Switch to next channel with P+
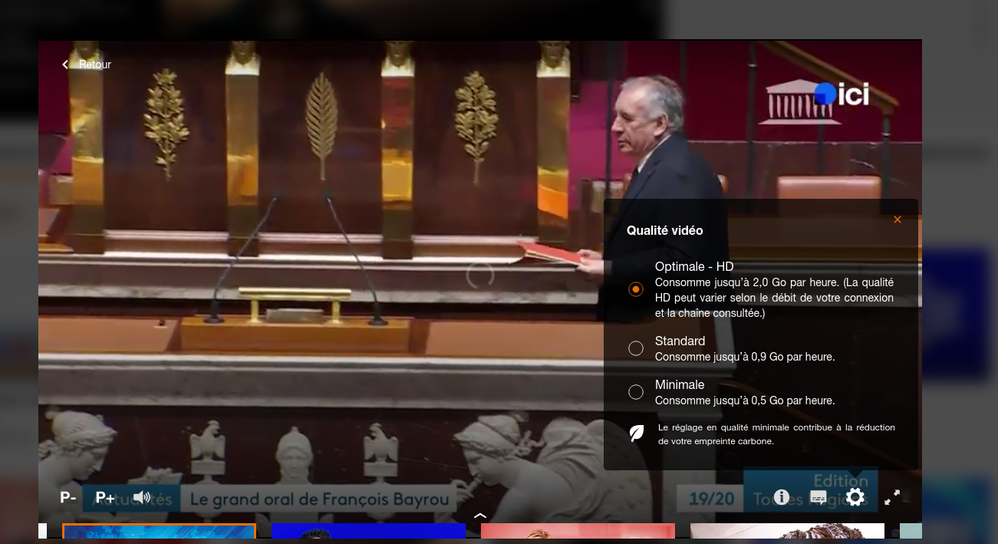This screenshot has width=998, height=544. [x=105, y=498]
